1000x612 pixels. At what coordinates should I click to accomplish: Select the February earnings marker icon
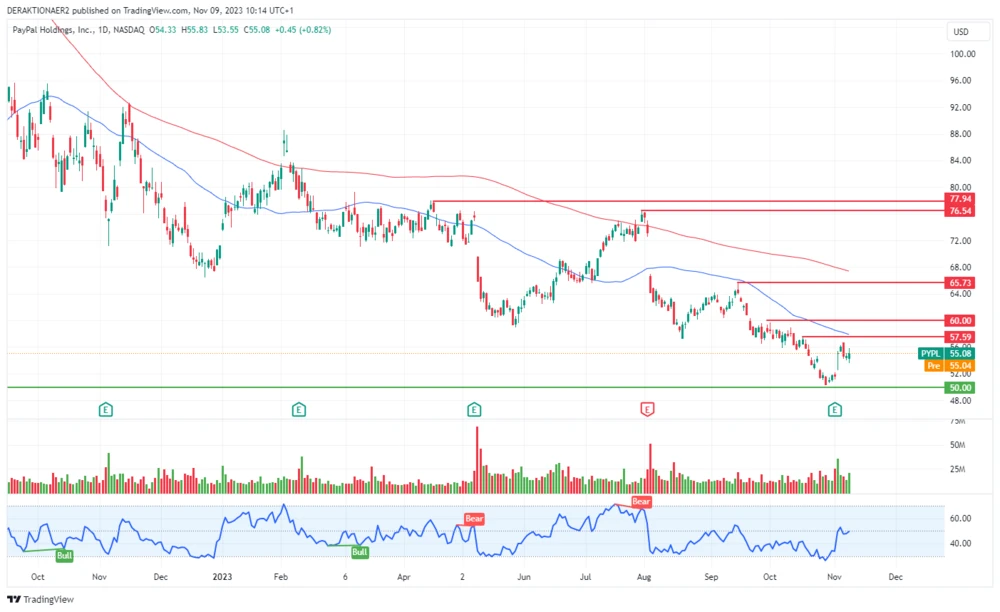tap(297, 409)
